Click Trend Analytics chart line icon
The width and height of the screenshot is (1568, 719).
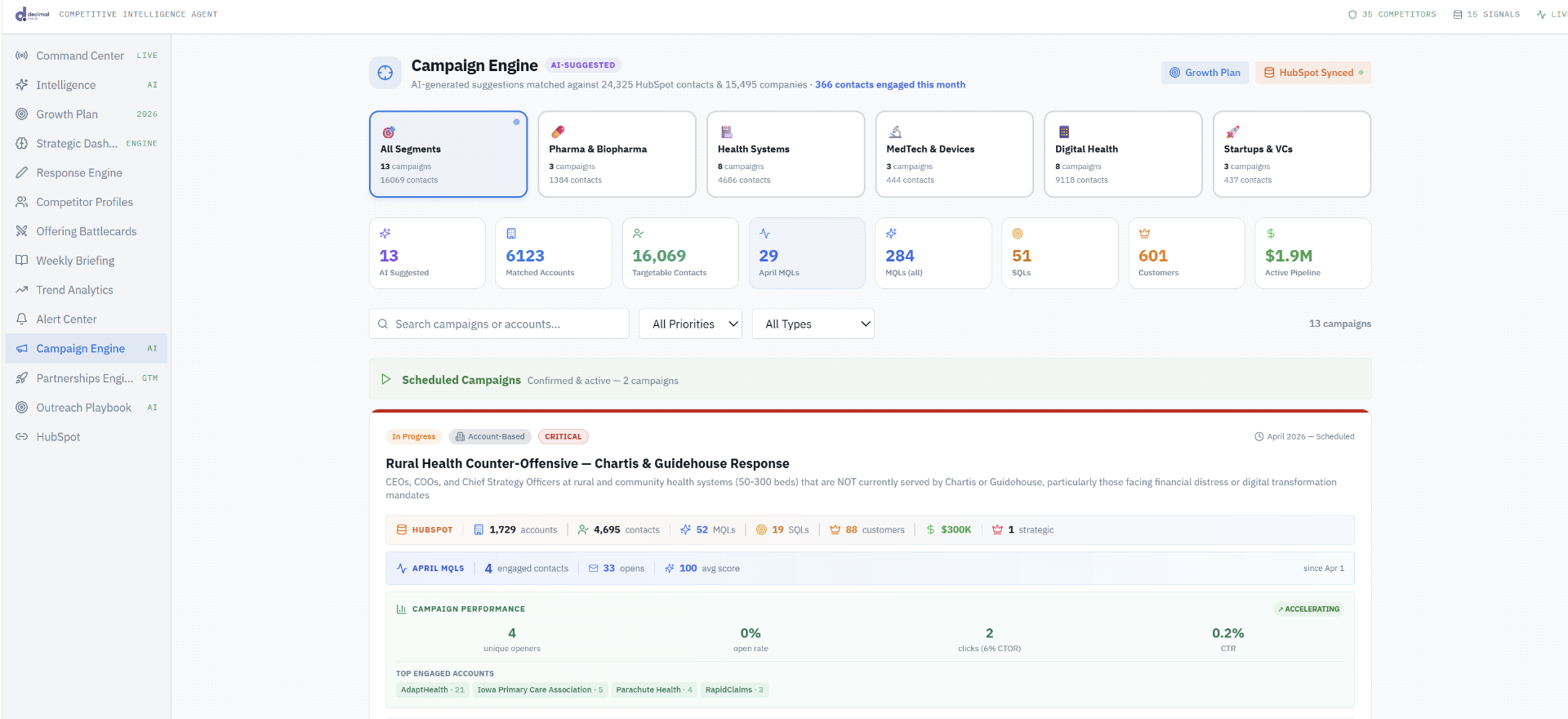22,290
